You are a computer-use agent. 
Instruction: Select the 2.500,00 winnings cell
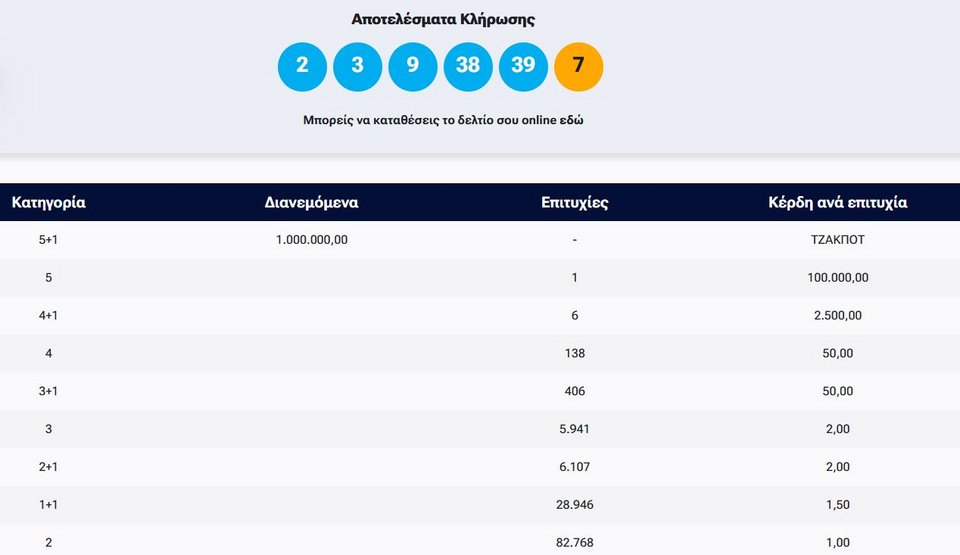pos(837,315)
